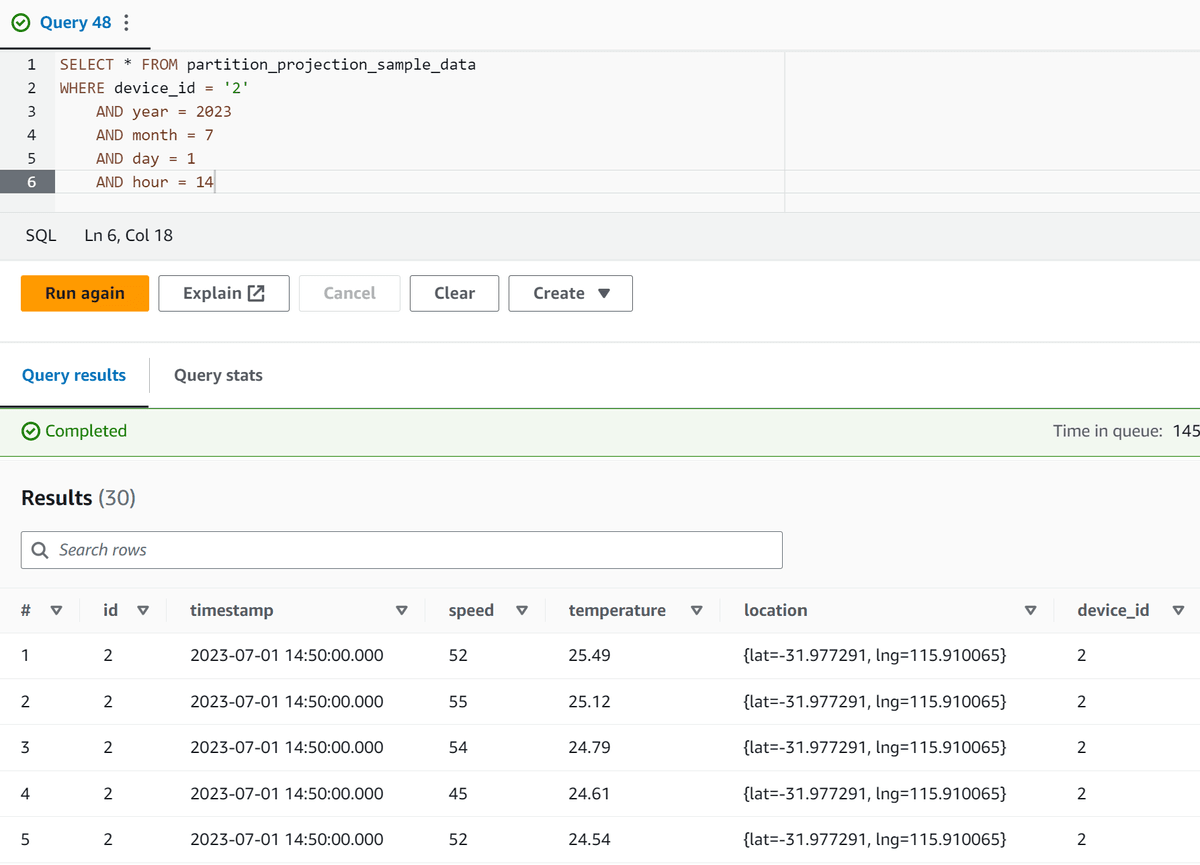Open the timestamp column filter dropdown
1200x865 pixels.
pyautogui.click(x=401, y=610)
